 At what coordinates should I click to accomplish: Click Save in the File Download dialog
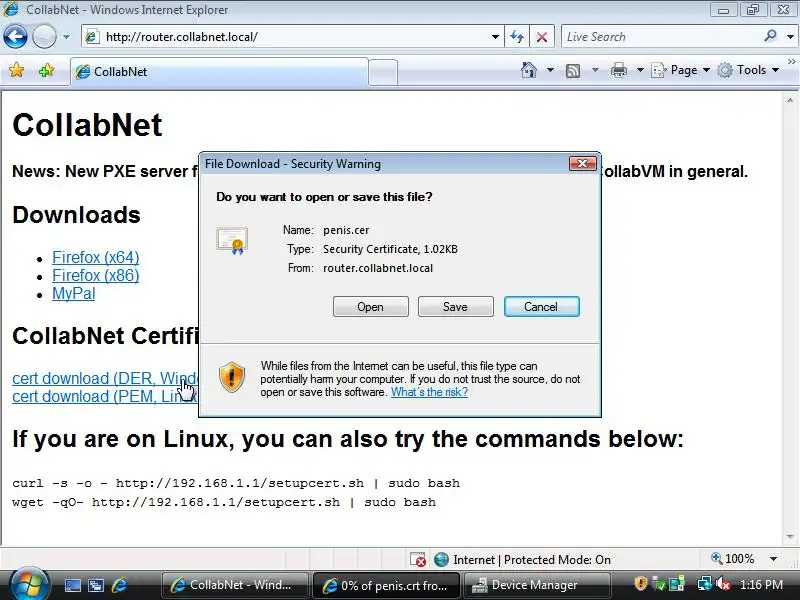[x=456, y=307]
